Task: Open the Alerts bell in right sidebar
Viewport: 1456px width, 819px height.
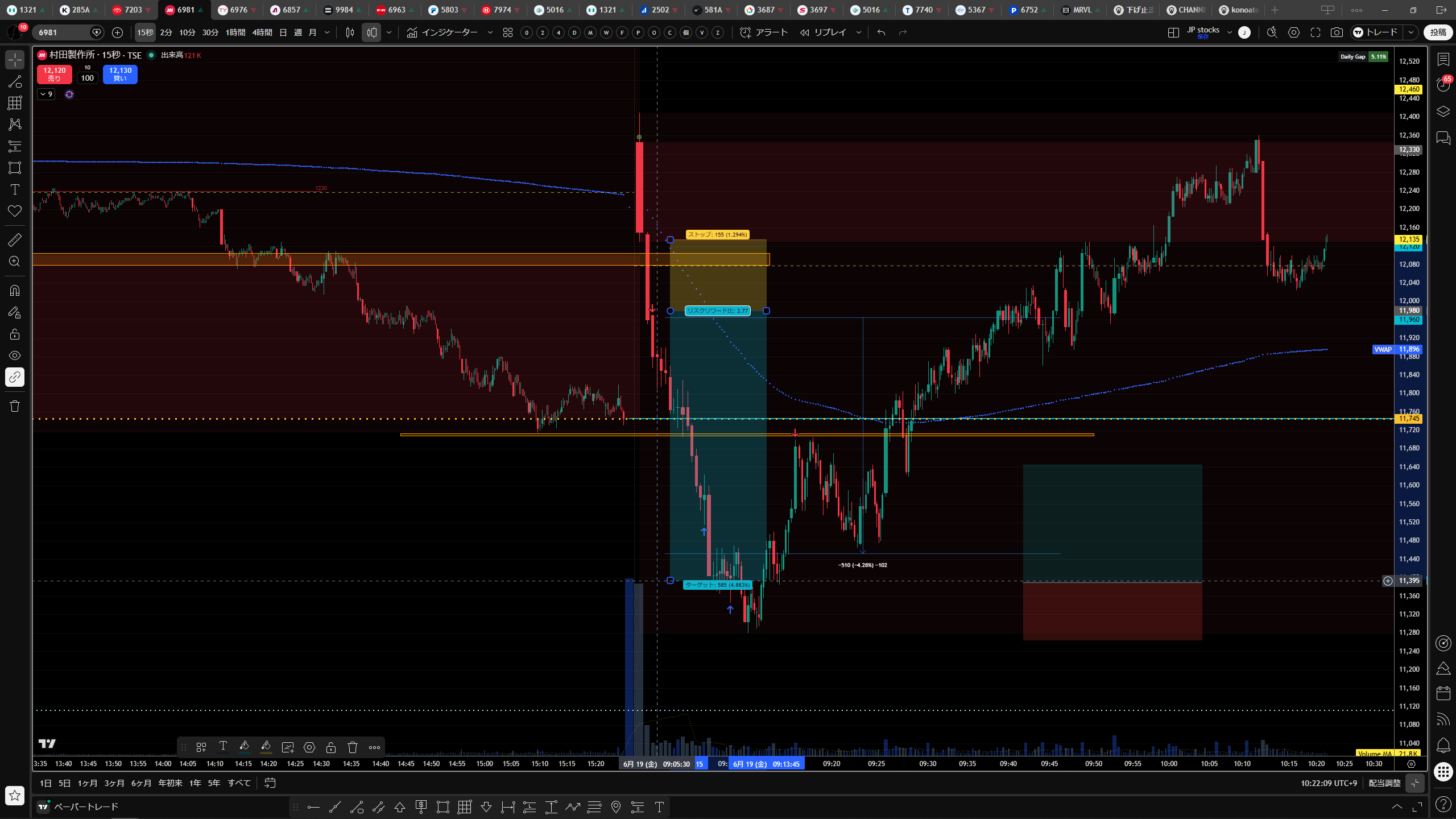Action: point(1443,745)
